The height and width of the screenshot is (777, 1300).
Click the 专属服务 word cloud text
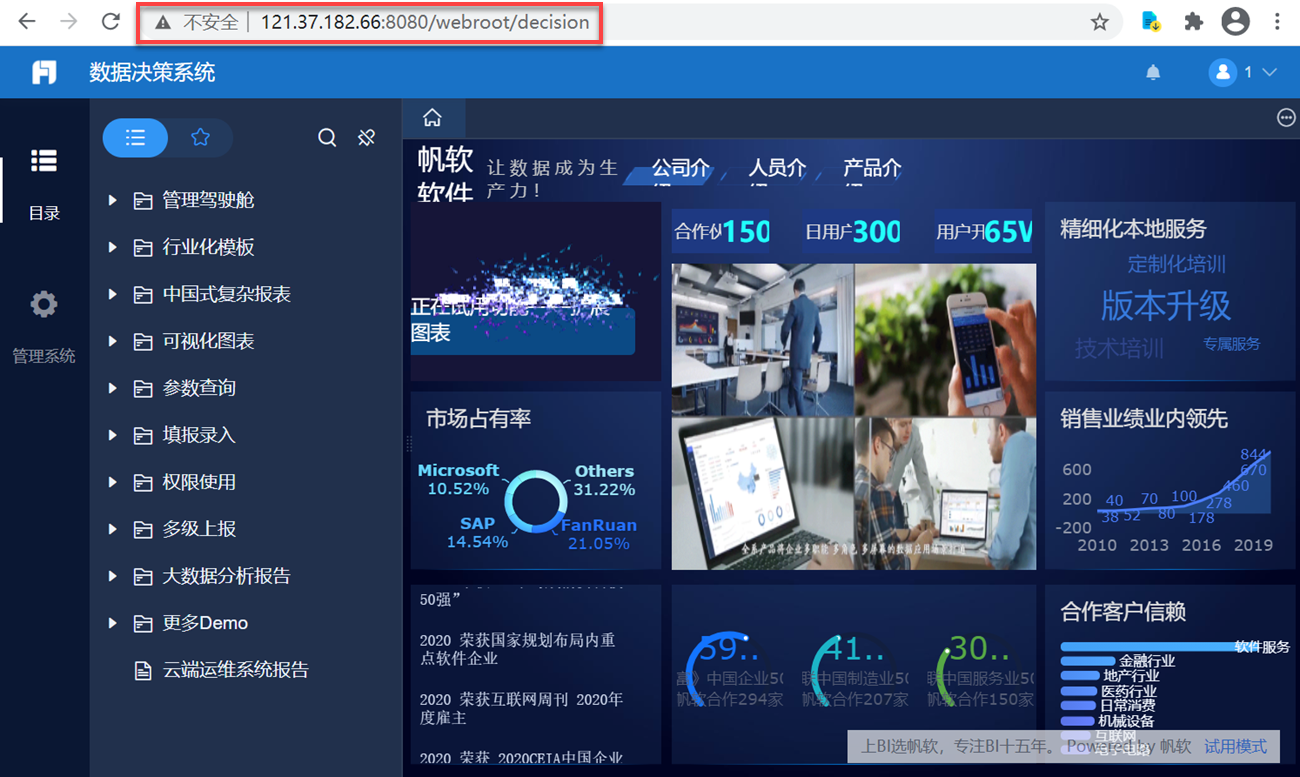point(1232,344)
